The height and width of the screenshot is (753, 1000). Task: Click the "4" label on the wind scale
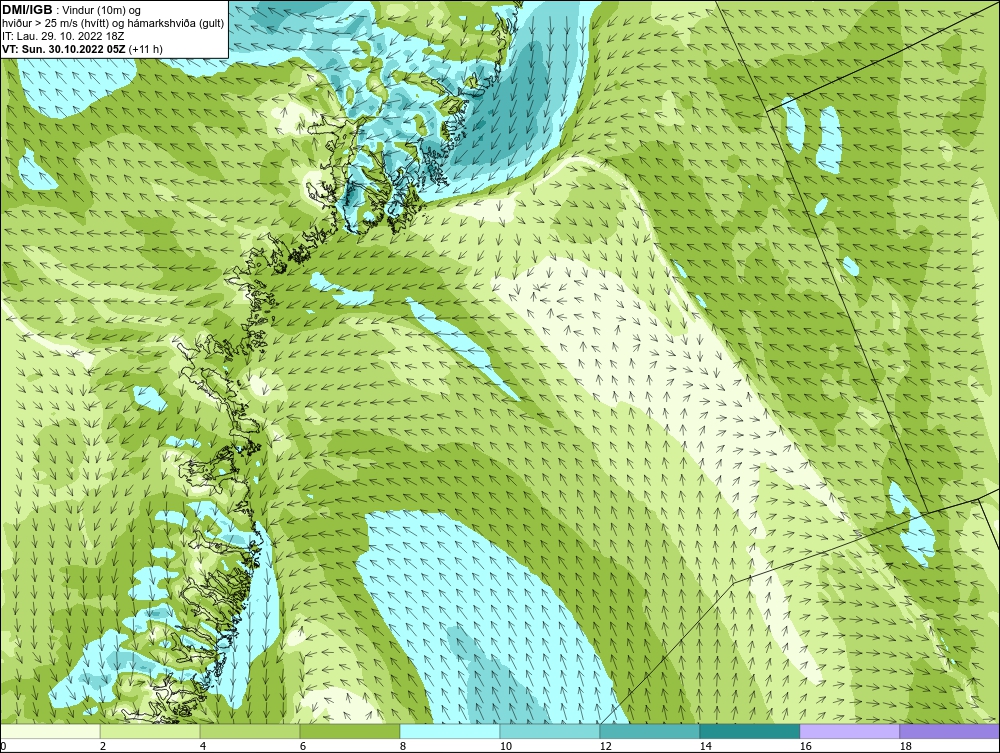pyautogui.click(x=203, y=747)
